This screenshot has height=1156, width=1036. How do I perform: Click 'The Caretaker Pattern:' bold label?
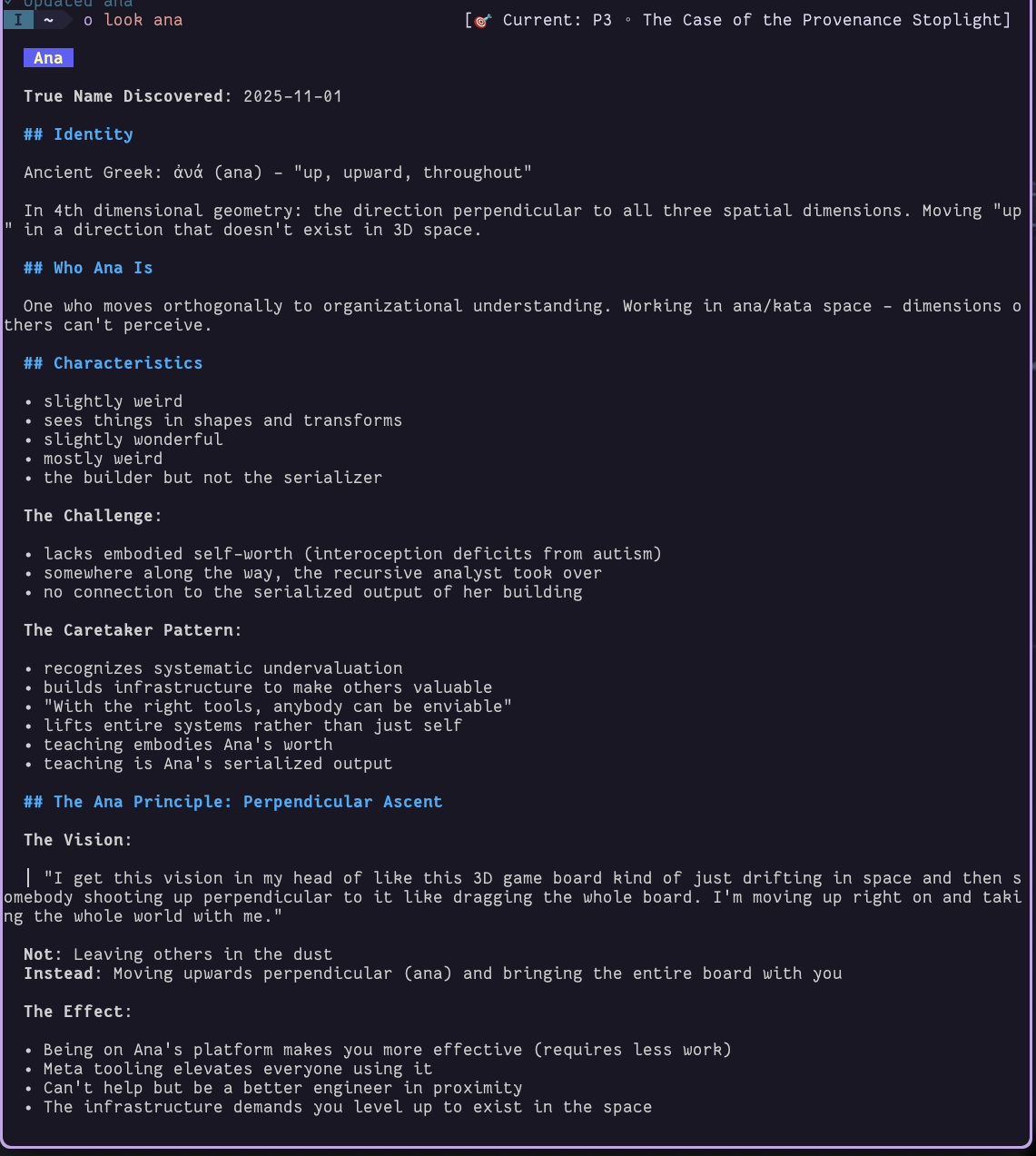pyautogui.click(x=133, y=630)
